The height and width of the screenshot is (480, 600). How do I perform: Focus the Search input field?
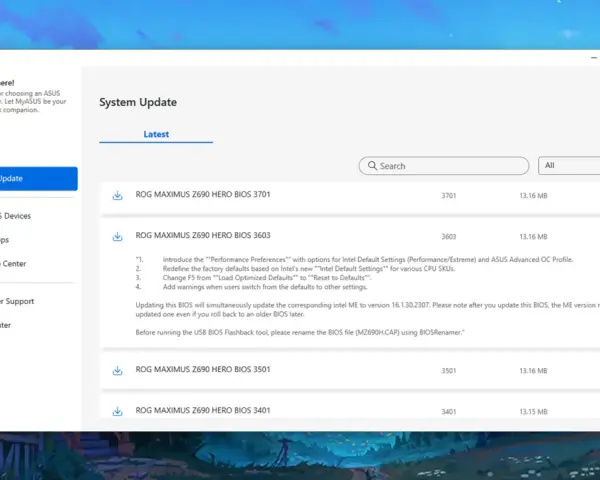click(444, 166)
